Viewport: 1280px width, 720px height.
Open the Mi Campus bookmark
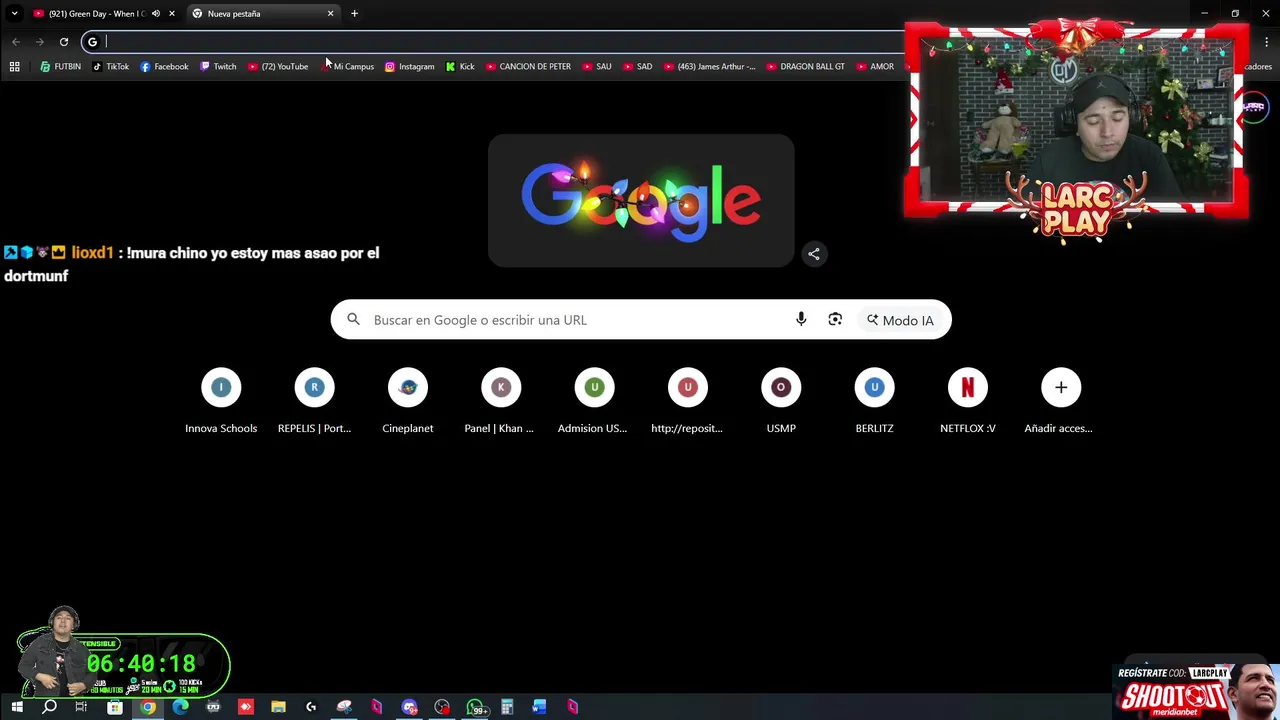click(348, 67)
